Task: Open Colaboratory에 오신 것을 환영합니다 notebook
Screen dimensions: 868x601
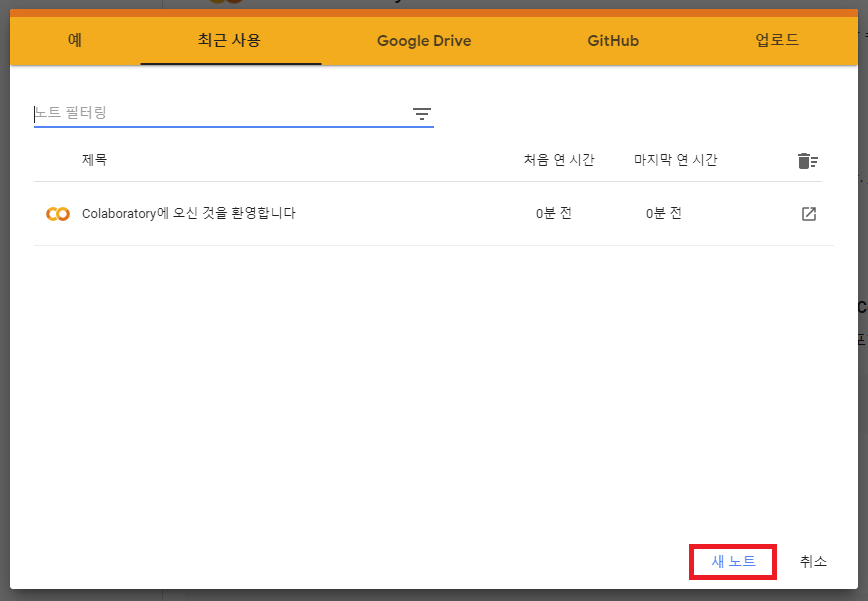Action: coord(189,214)
